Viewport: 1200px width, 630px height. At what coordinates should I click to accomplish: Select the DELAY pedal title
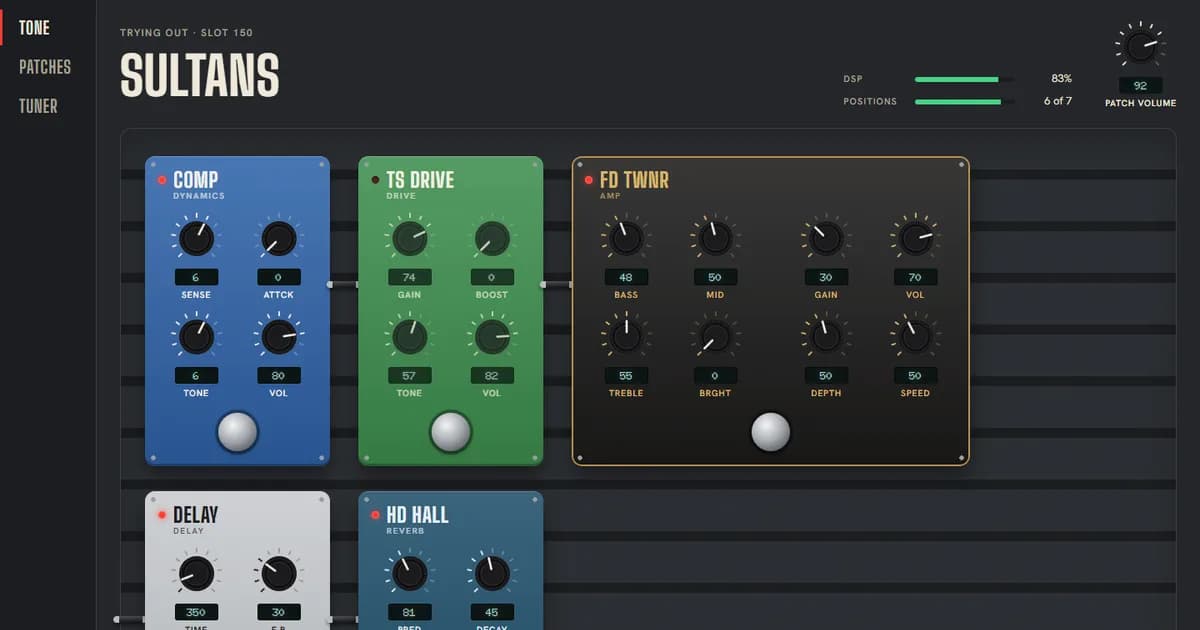click(x=196, y=515)
